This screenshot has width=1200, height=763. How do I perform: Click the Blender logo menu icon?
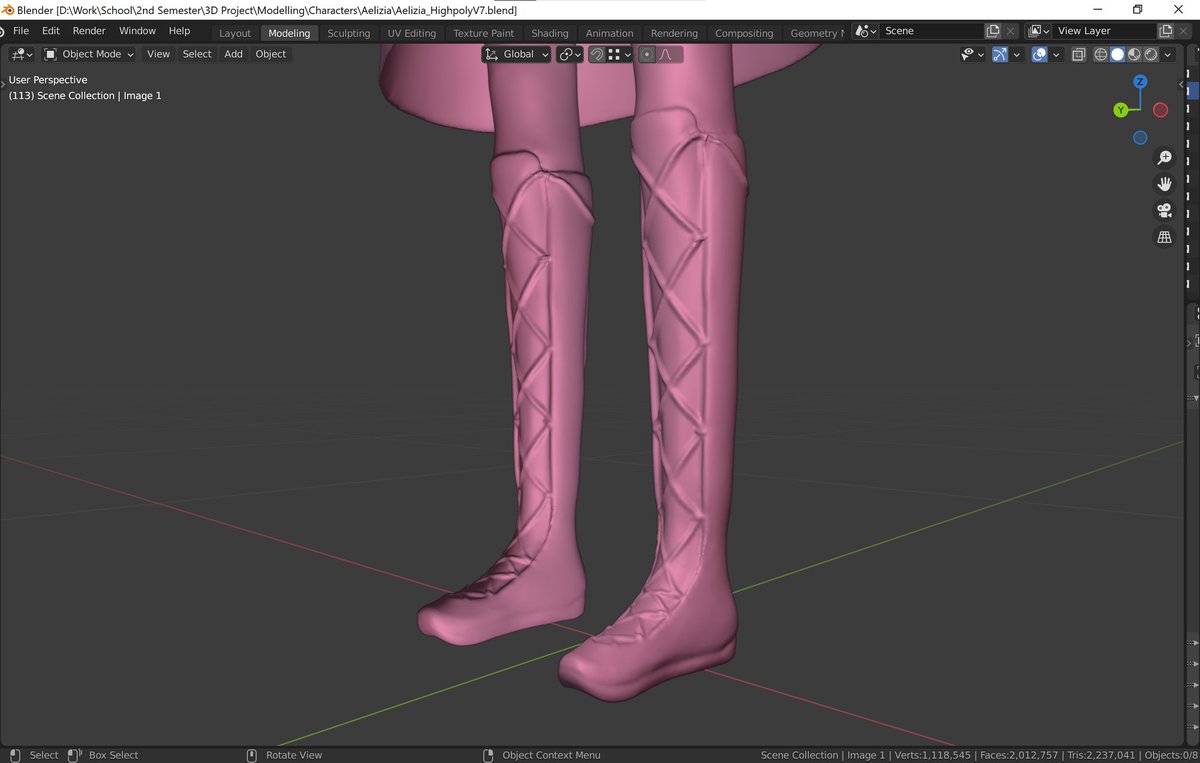(2, 31)
